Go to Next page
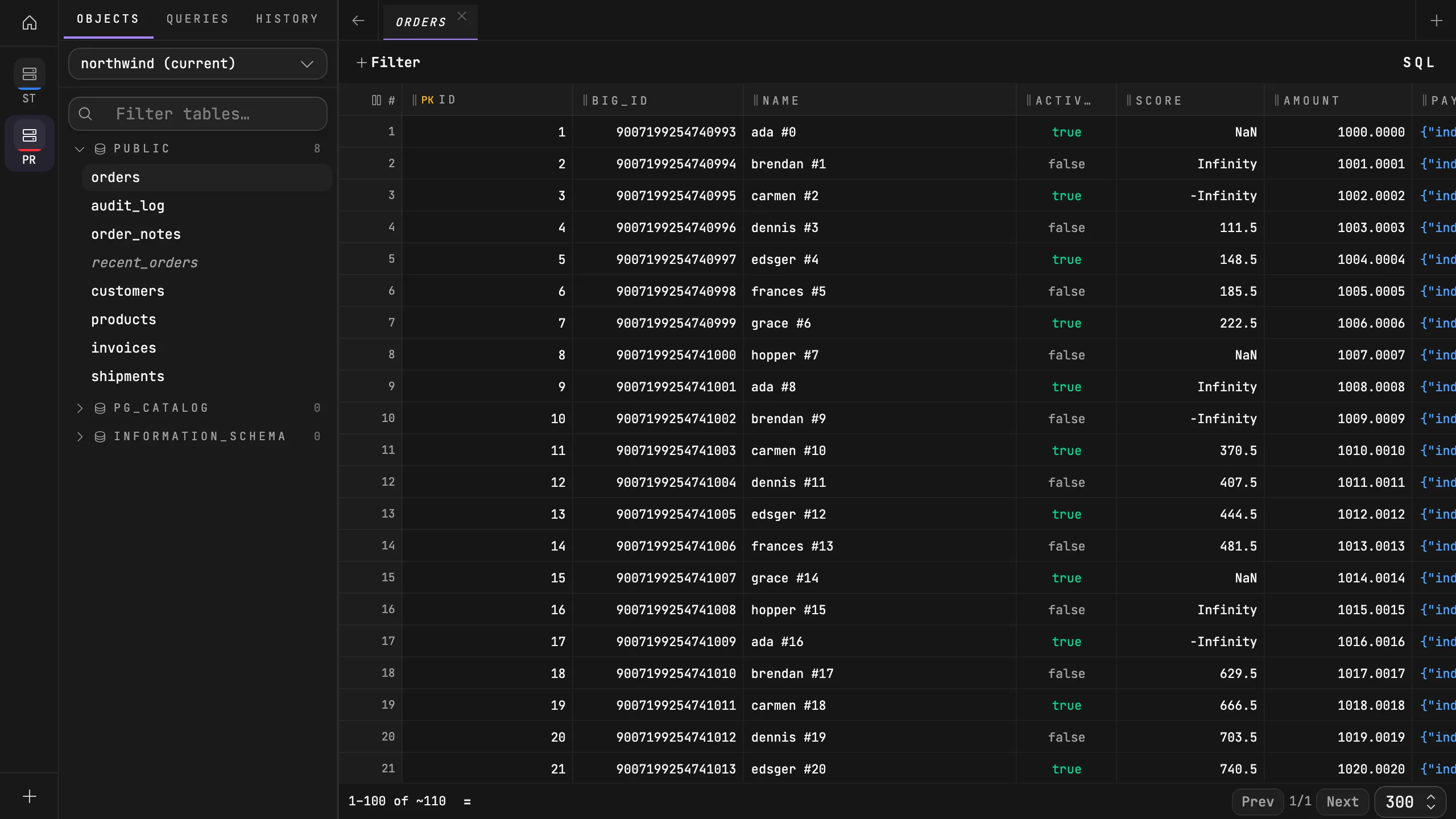 point(1342,802)
